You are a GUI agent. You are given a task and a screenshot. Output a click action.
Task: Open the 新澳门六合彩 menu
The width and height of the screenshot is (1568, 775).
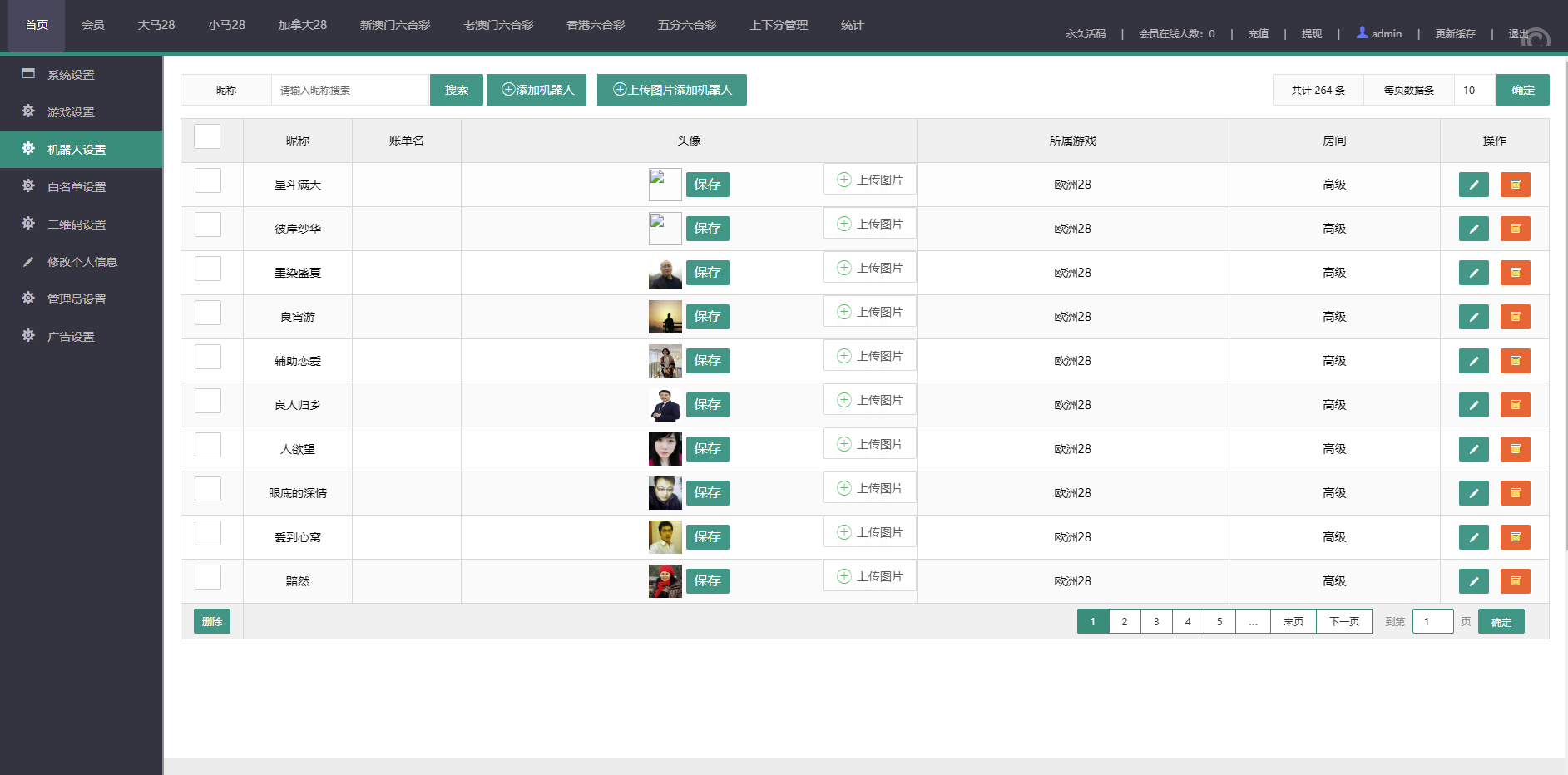(394, 25)
